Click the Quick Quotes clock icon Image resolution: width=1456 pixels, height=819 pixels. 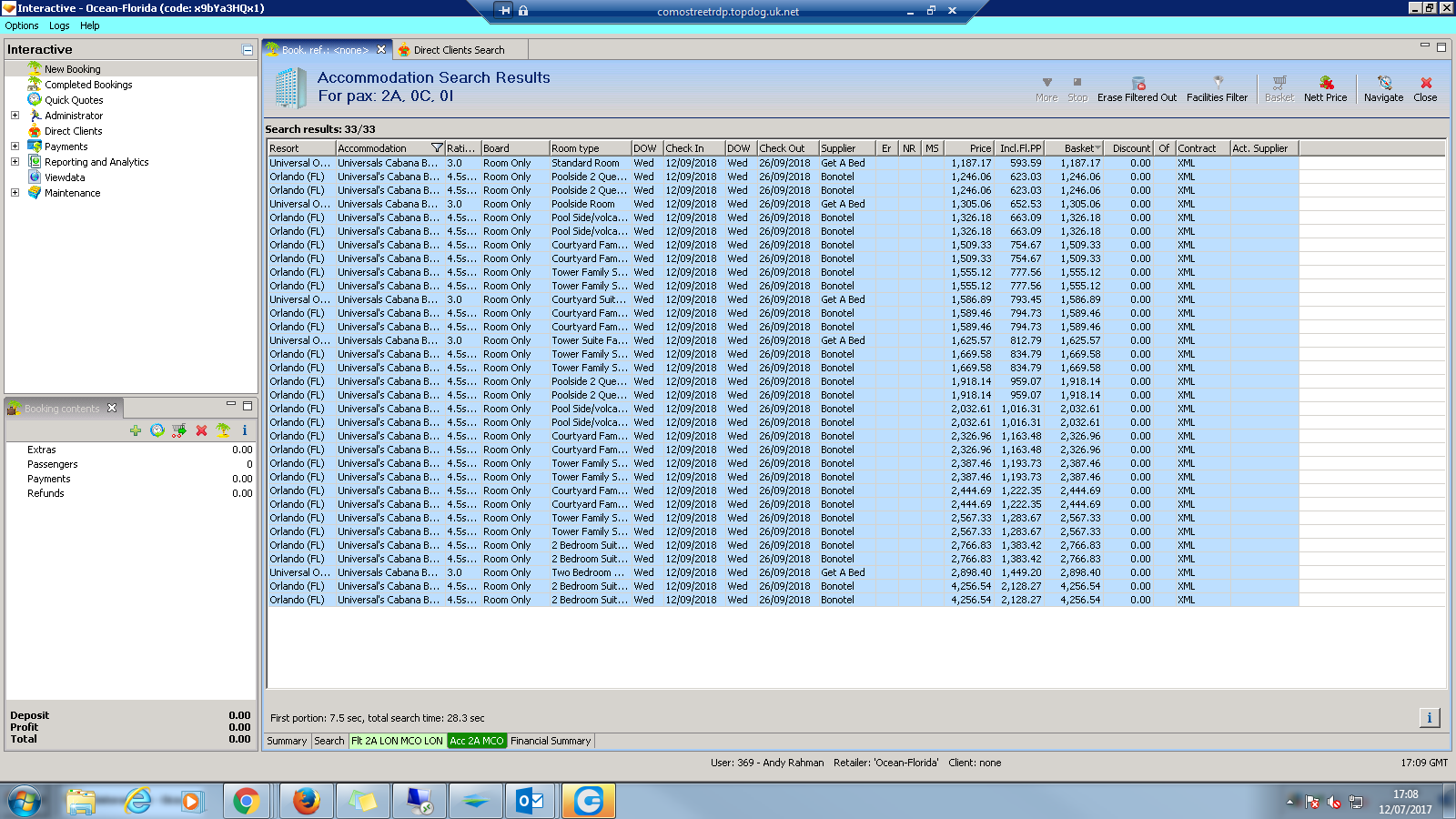point(35,100)
